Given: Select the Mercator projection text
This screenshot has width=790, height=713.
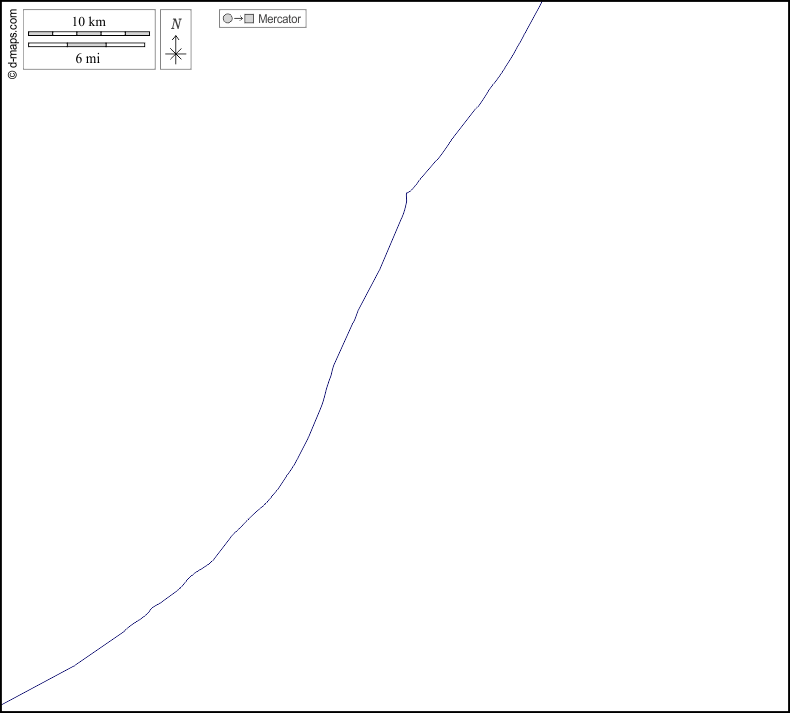Looking at the screenshot, I should (279, 19).
